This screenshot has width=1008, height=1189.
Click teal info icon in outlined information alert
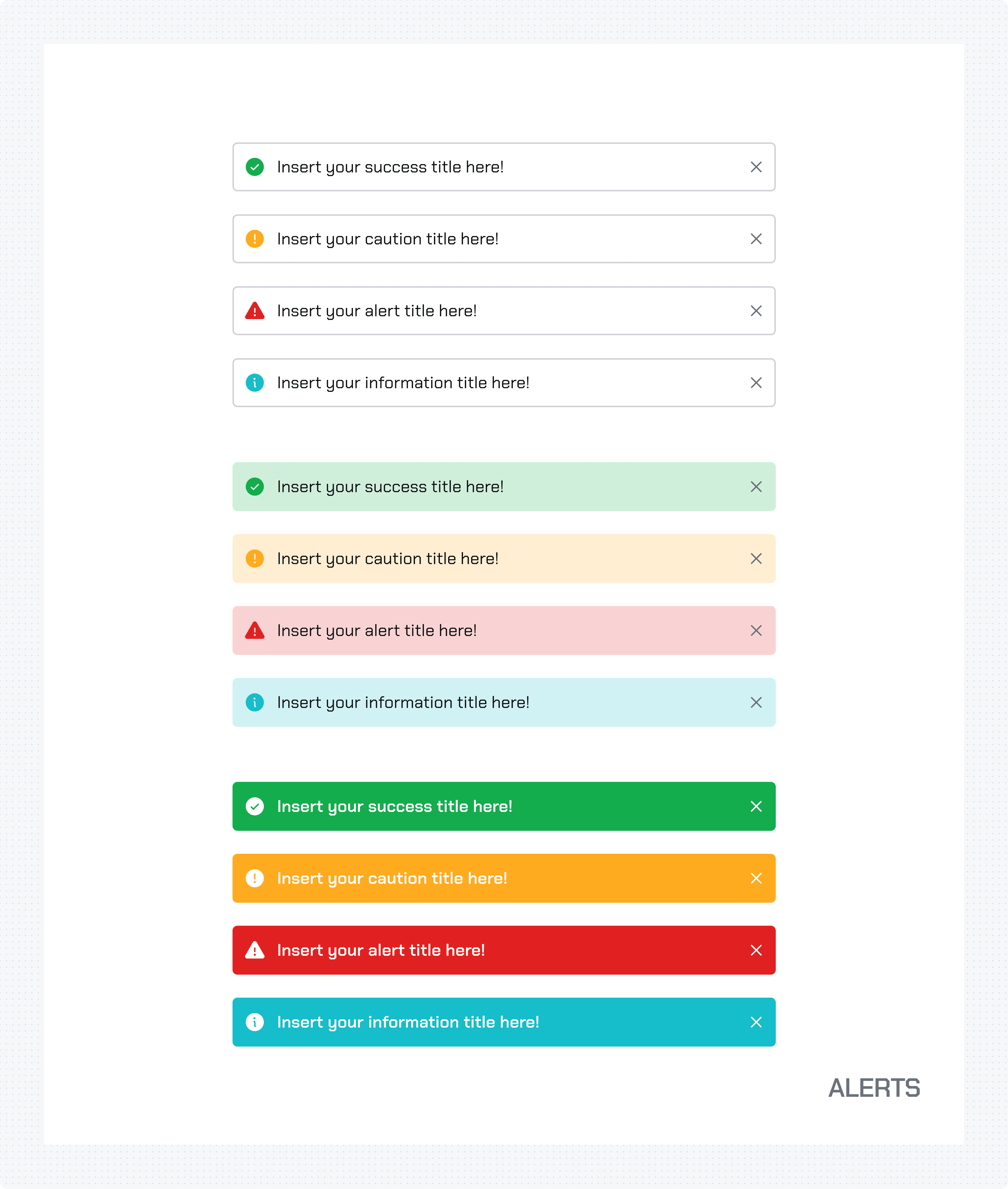(255, 383)
